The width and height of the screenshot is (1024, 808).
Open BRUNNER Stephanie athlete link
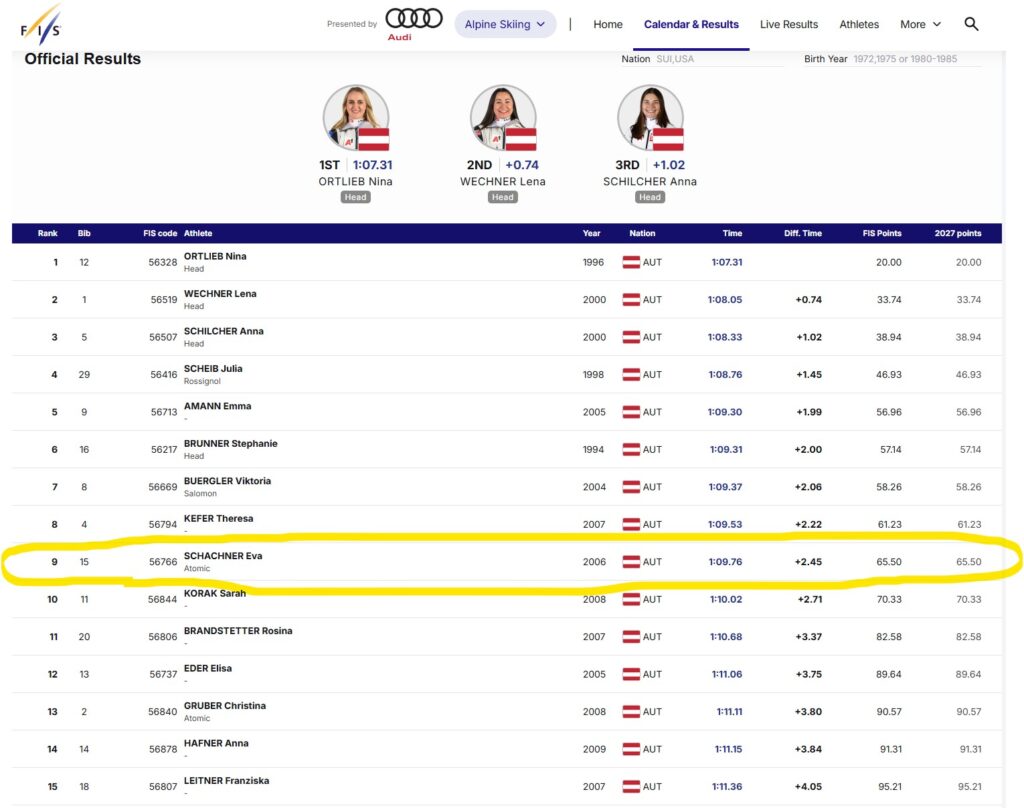point(231,444)
